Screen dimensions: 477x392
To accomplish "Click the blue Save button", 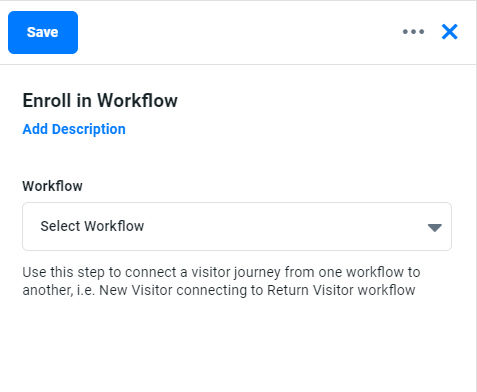I will [43, 32].
